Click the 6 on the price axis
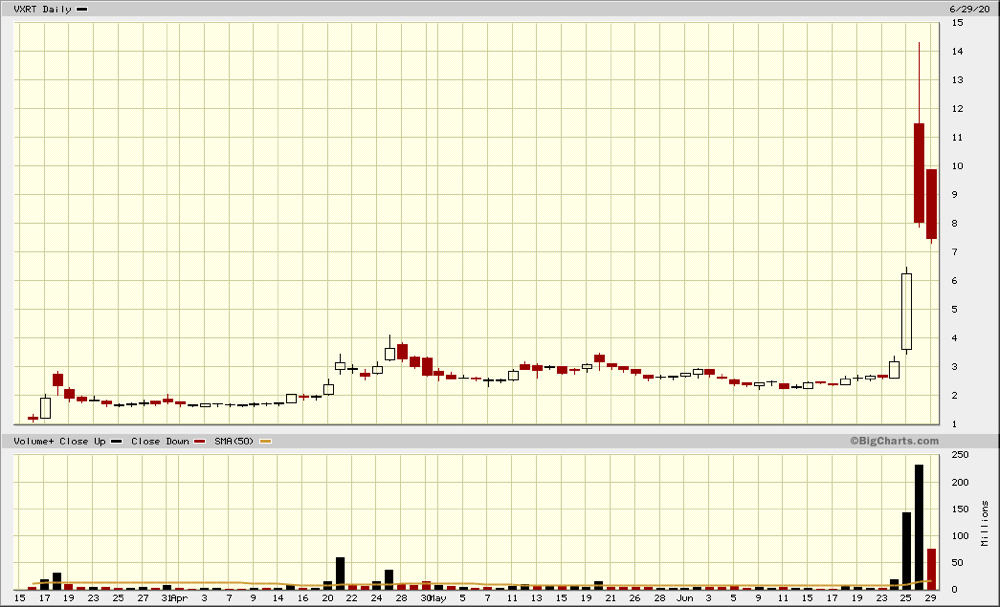Image resolution: width=1000 pixels, height=607 pixels. tap(955, 281)
